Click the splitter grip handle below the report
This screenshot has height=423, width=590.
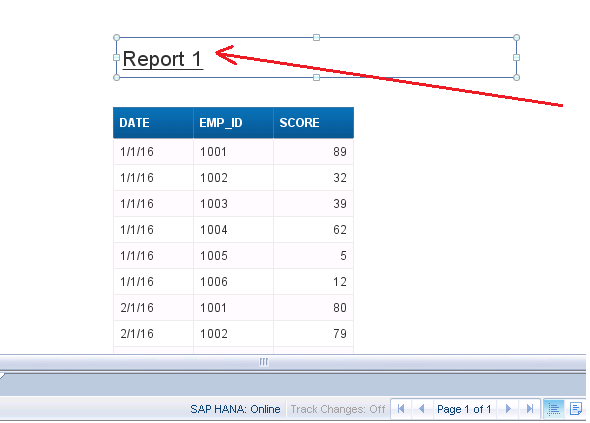click(x=264, y=362)
